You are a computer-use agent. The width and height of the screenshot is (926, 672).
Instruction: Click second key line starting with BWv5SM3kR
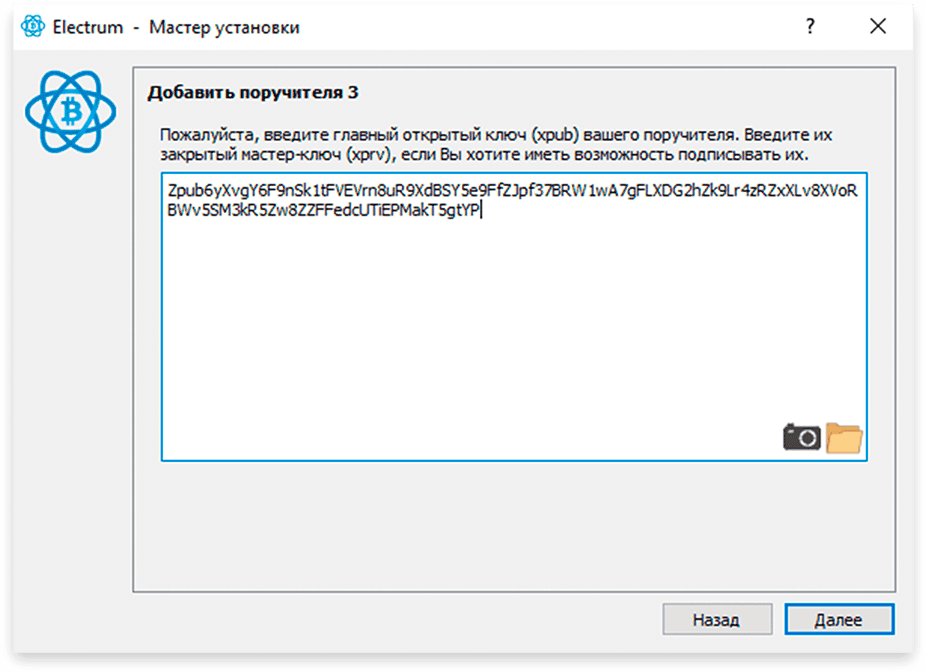[324, 210]
